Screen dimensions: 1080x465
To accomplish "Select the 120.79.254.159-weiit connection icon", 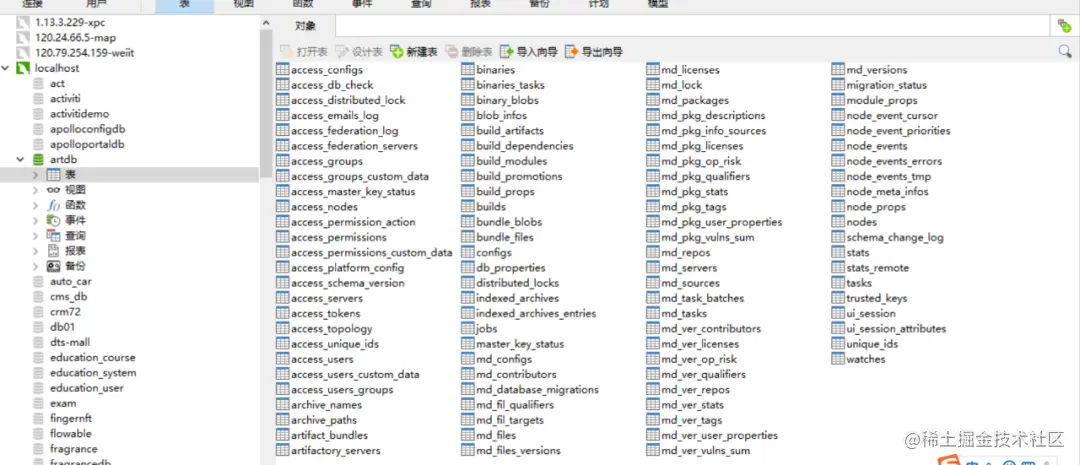I will click(23, 52).
